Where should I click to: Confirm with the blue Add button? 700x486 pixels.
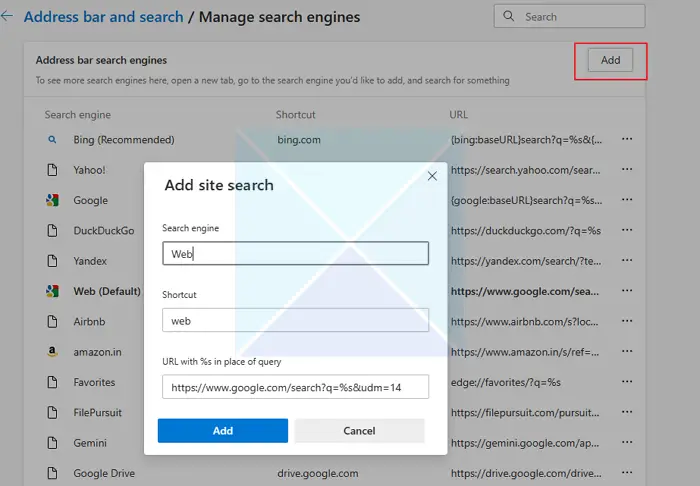(x=223, y=431)
